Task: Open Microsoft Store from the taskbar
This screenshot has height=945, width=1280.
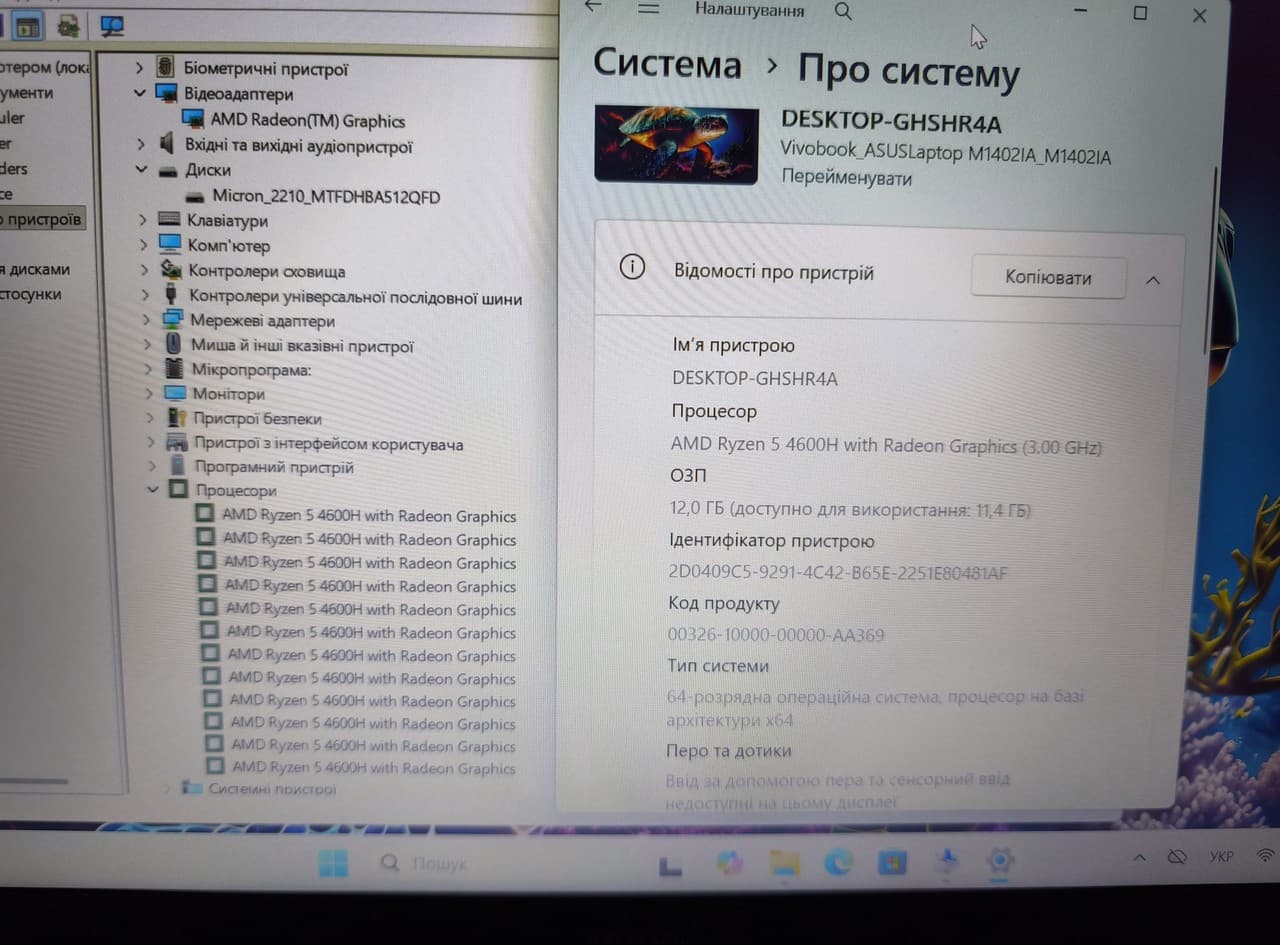Action: (x=892, y=861)
